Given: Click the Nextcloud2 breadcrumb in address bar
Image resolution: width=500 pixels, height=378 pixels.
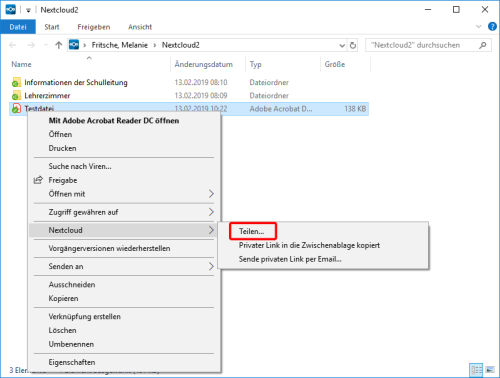Looking at the screenshot, I should coord(181,45).
